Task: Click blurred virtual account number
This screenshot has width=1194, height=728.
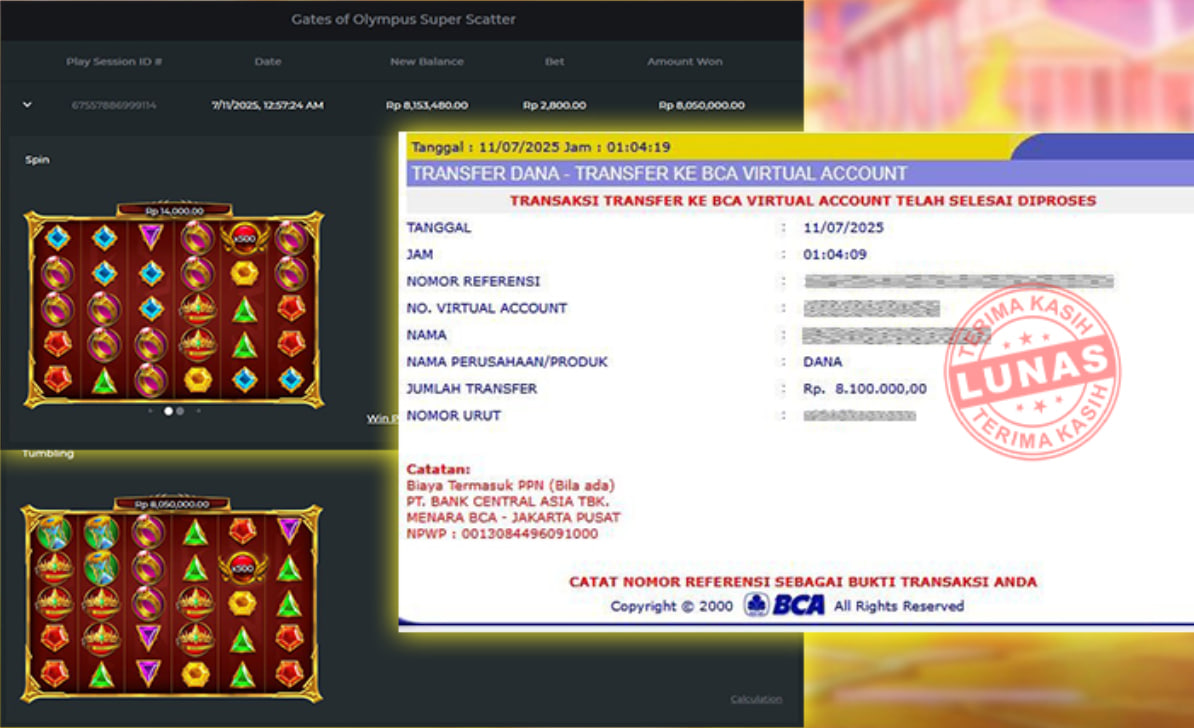Action: click(871, 308)
